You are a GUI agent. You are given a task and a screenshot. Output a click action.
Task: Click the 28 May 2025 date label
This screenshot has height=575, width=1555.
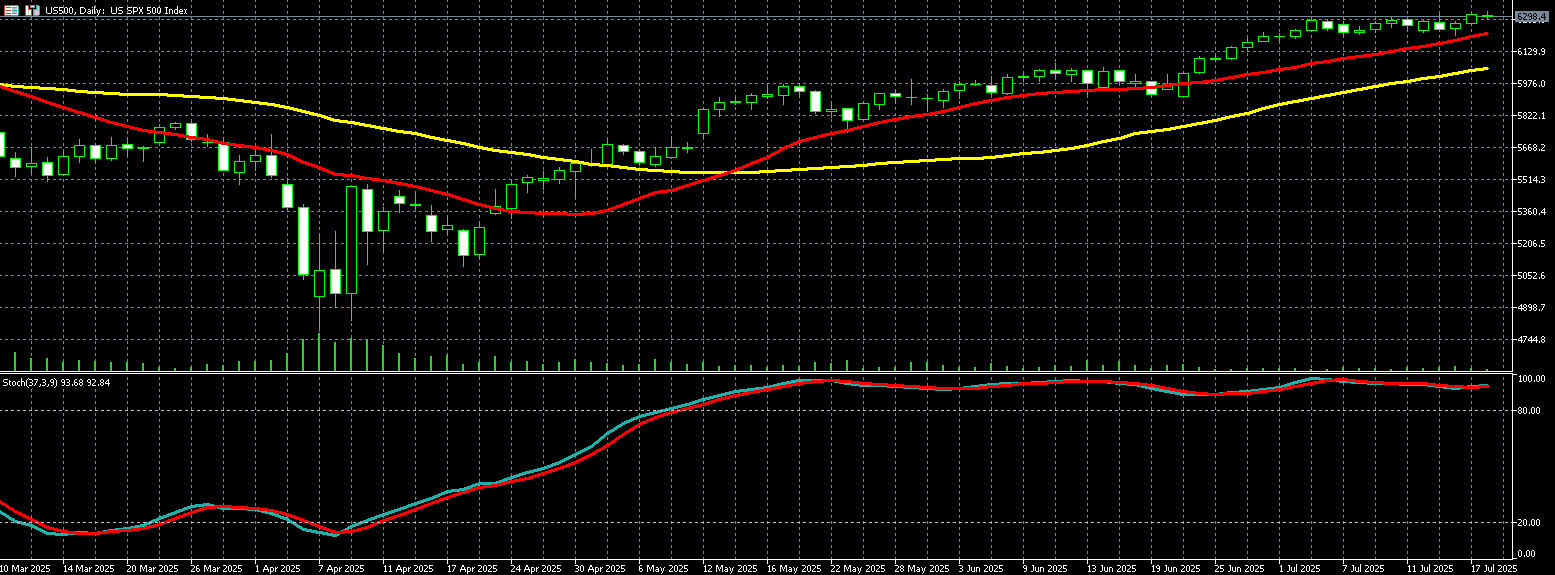click(x=921, y=567)
